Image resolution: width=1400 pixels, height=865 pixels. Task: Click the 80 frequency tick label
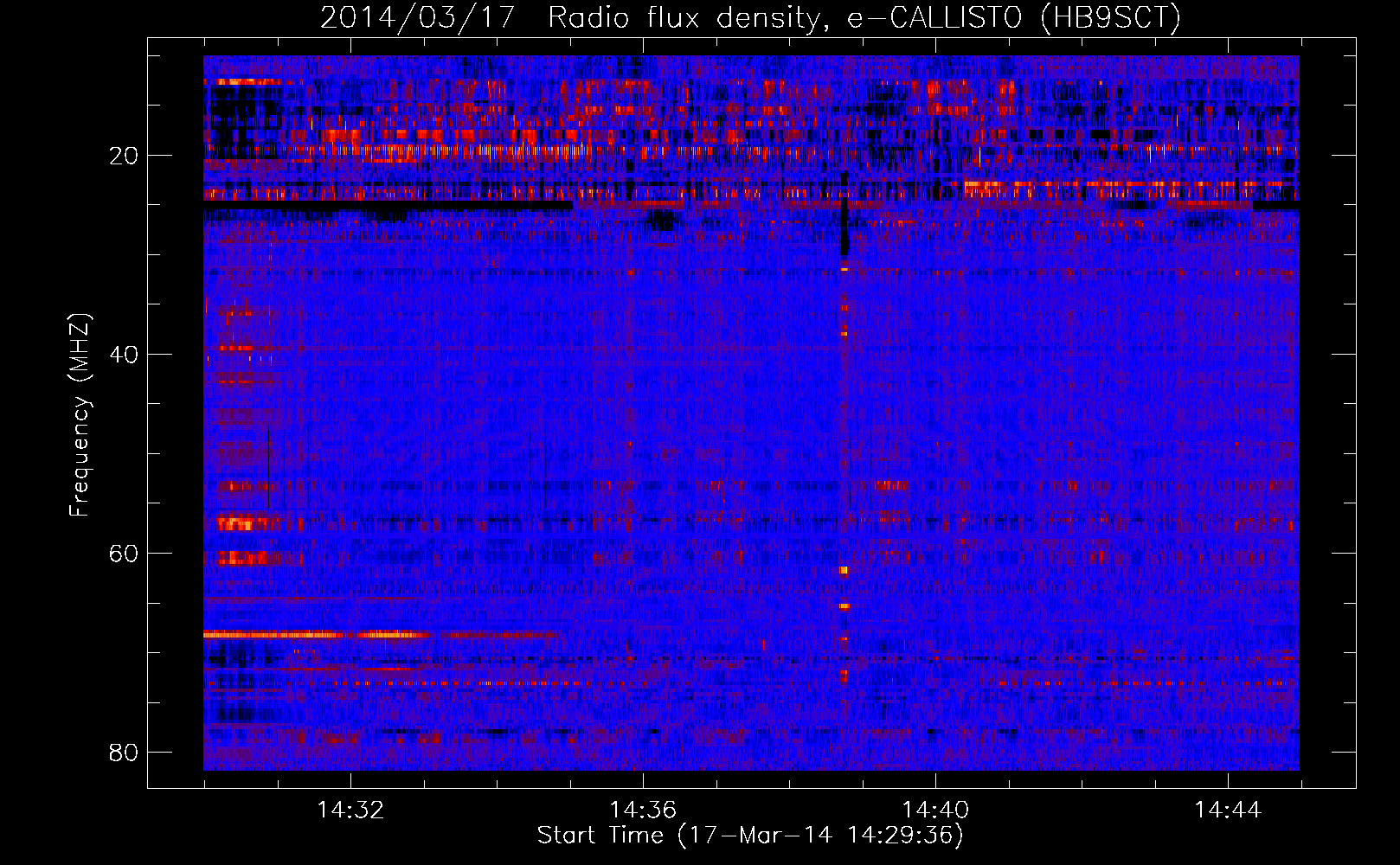click(124, 753)
